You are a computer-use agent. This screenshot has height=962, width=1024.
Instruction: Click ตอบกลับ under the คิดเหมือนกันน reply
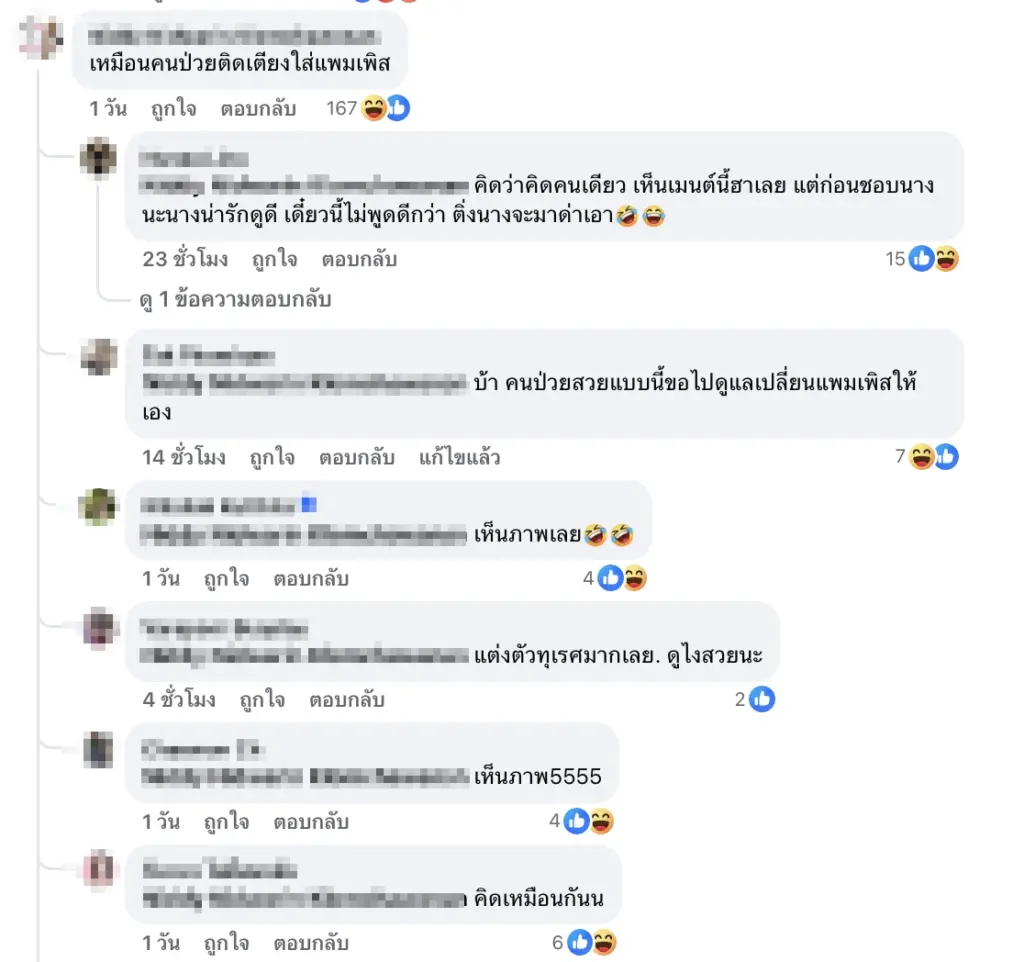(x=311, y=943)
